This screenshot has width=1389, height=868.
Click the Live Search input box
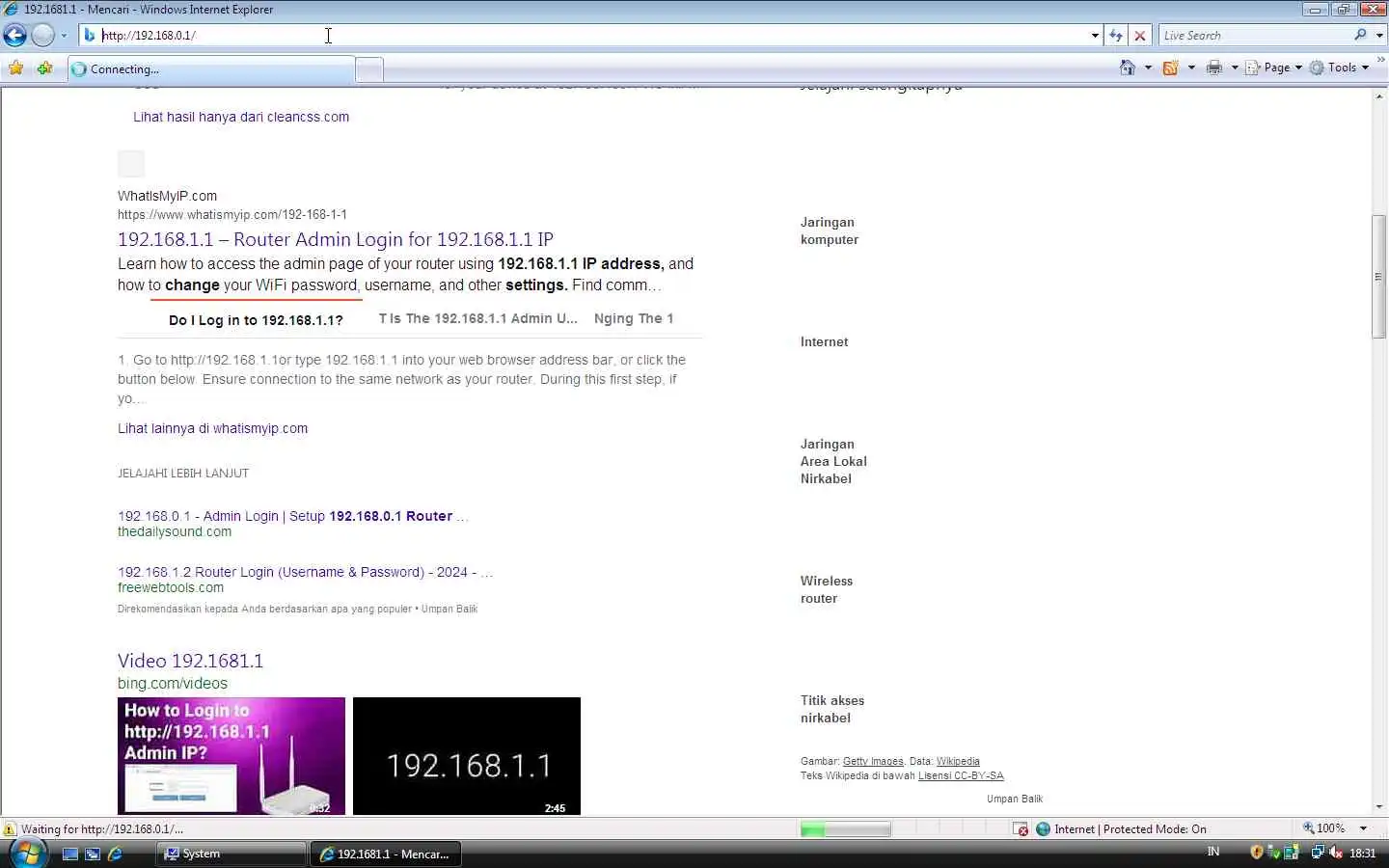coord(1254,36)
